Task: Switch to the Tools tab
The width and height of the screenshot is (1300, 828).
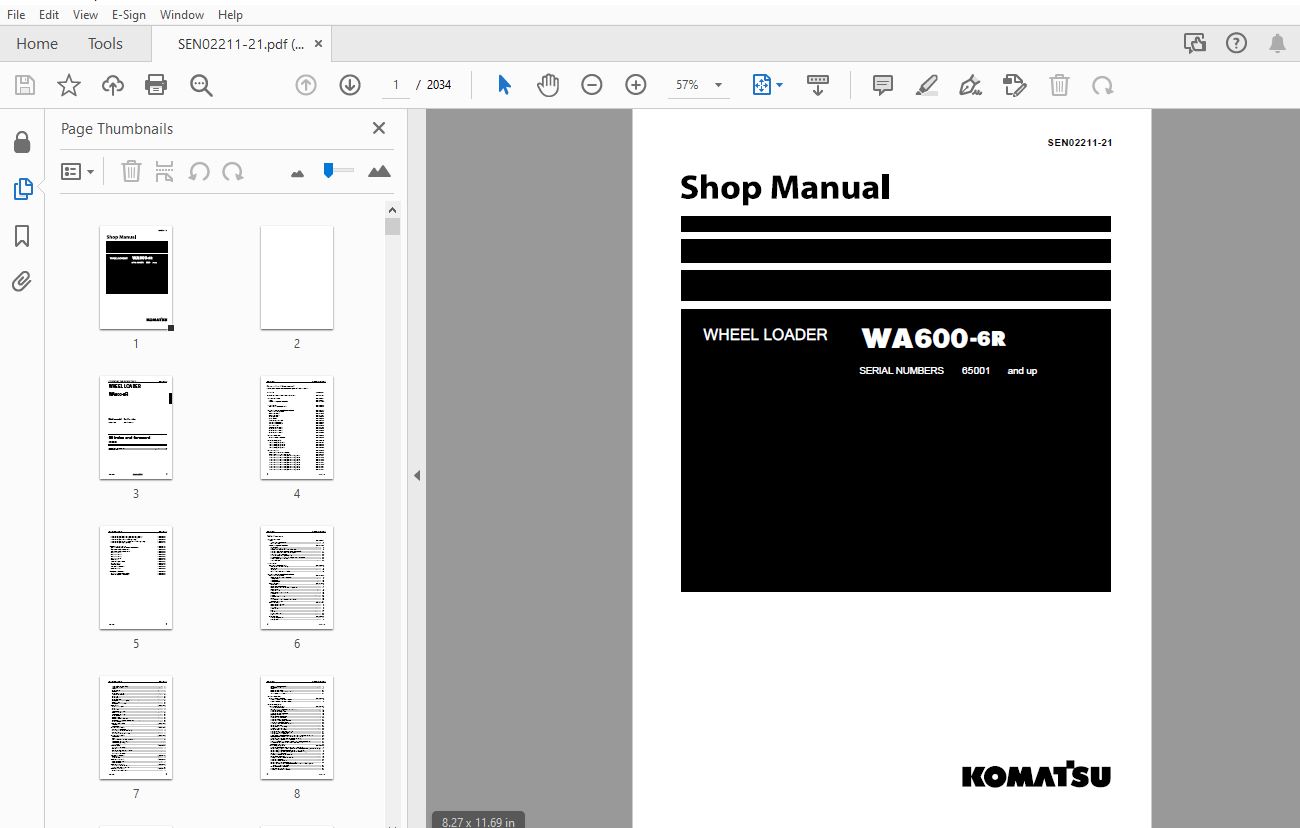Action: click(x=105, y=44)
